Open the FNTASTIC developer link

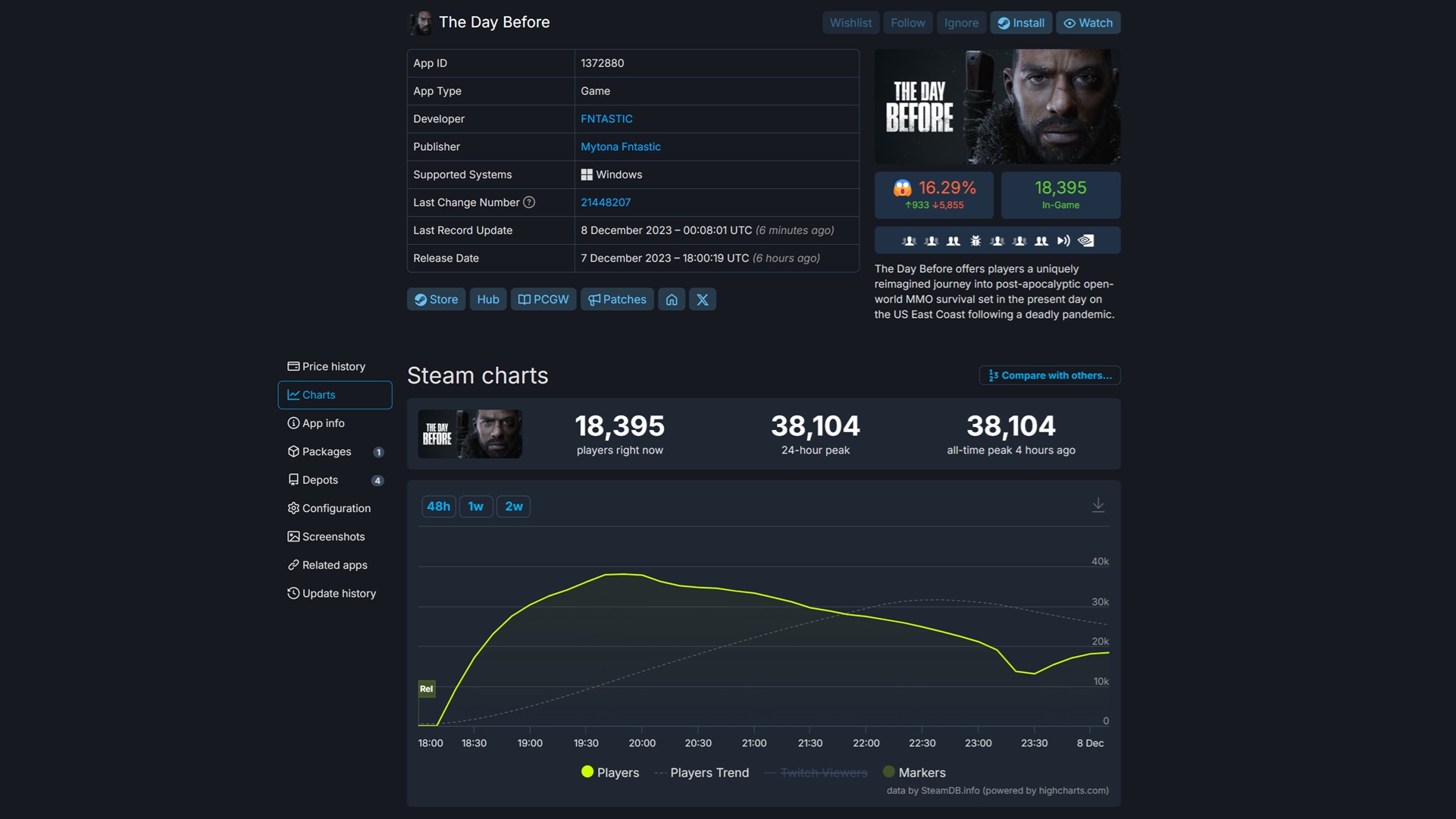point(606,119)
